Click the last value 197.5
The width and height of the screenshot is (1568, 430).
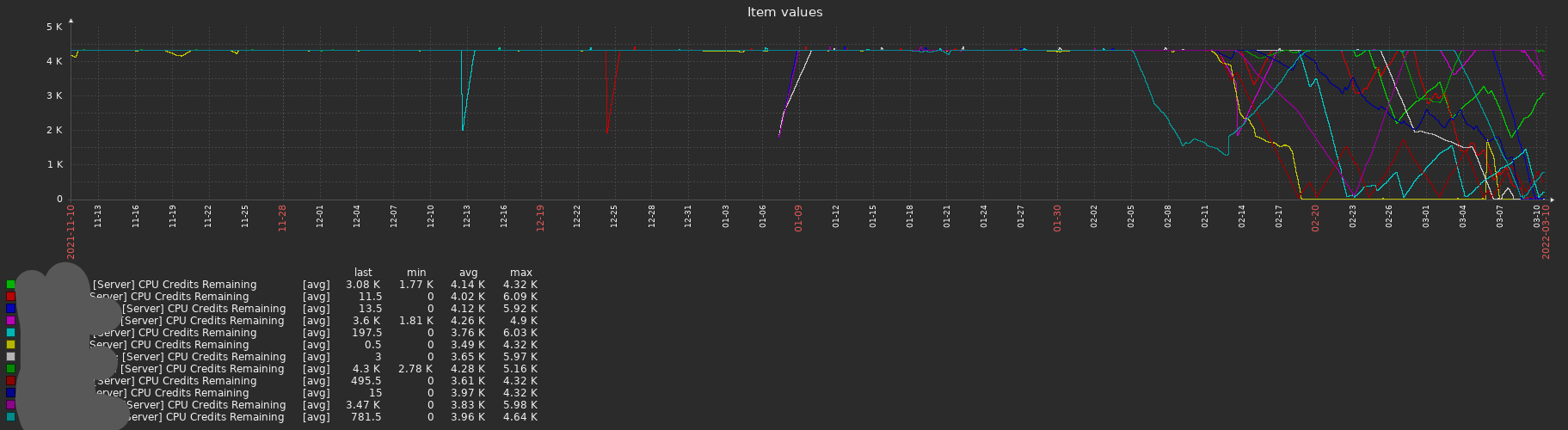(x=366, y=333)
